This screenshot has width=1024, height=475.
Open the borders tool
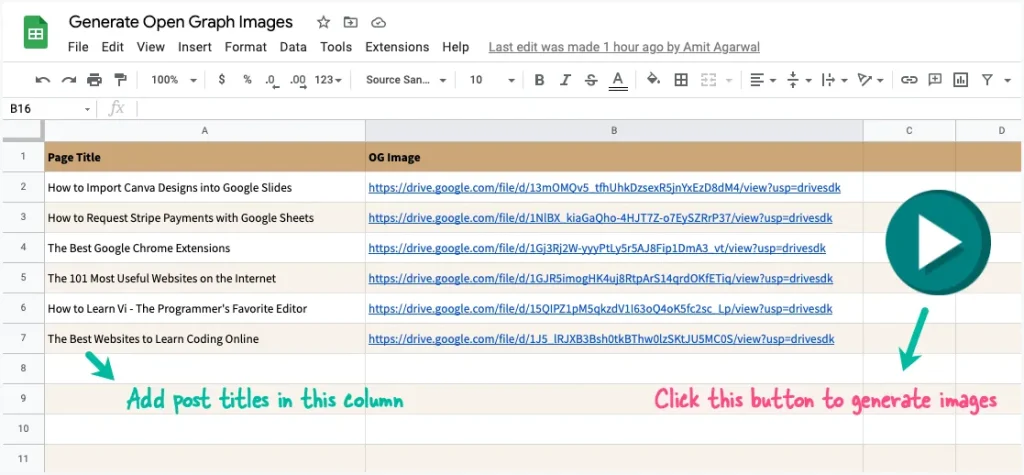(681, 80)
